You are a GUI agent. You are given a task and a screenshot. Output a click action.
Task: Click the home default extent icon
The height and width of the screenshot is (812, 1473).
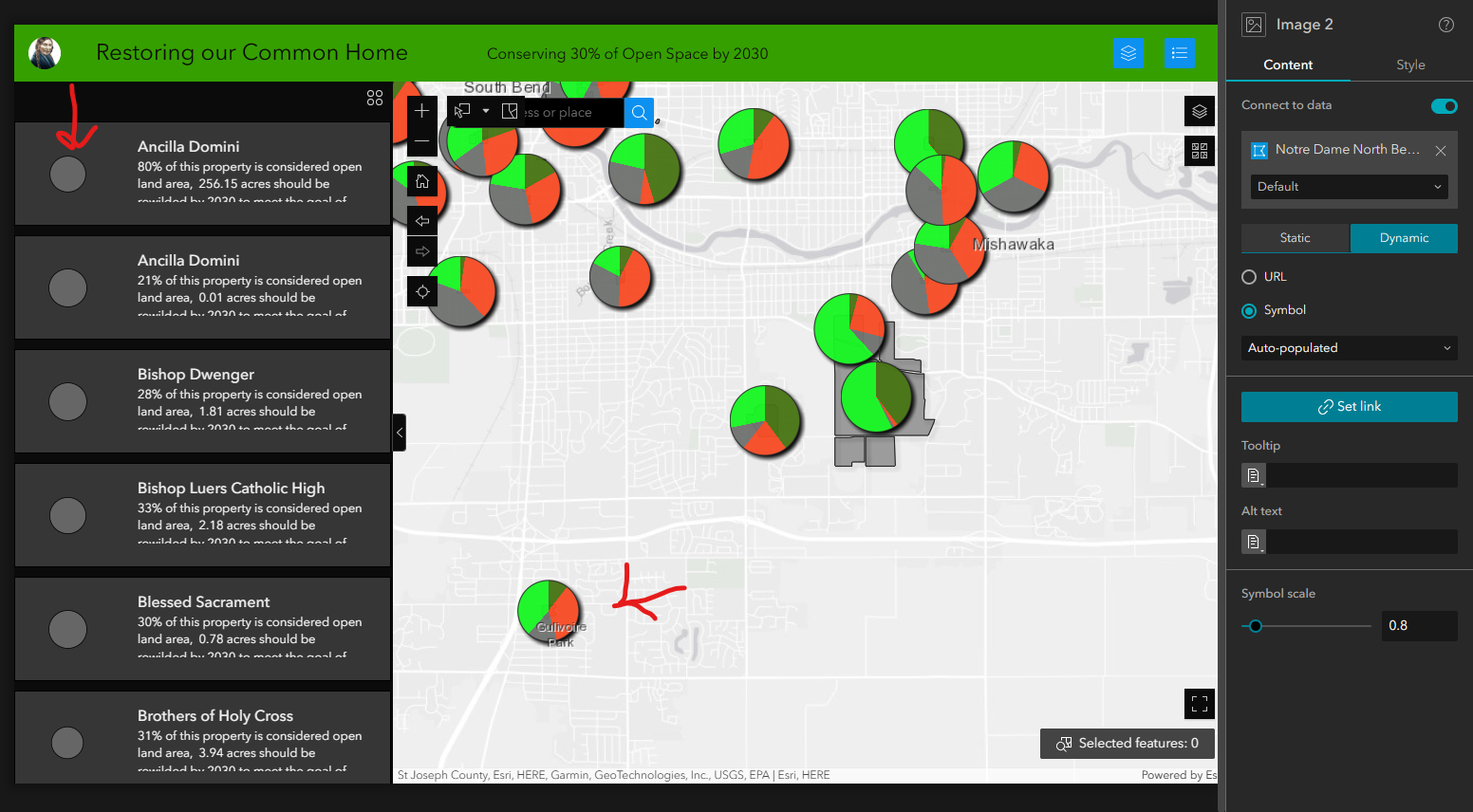pyautogui.click(x=421, y=180)
